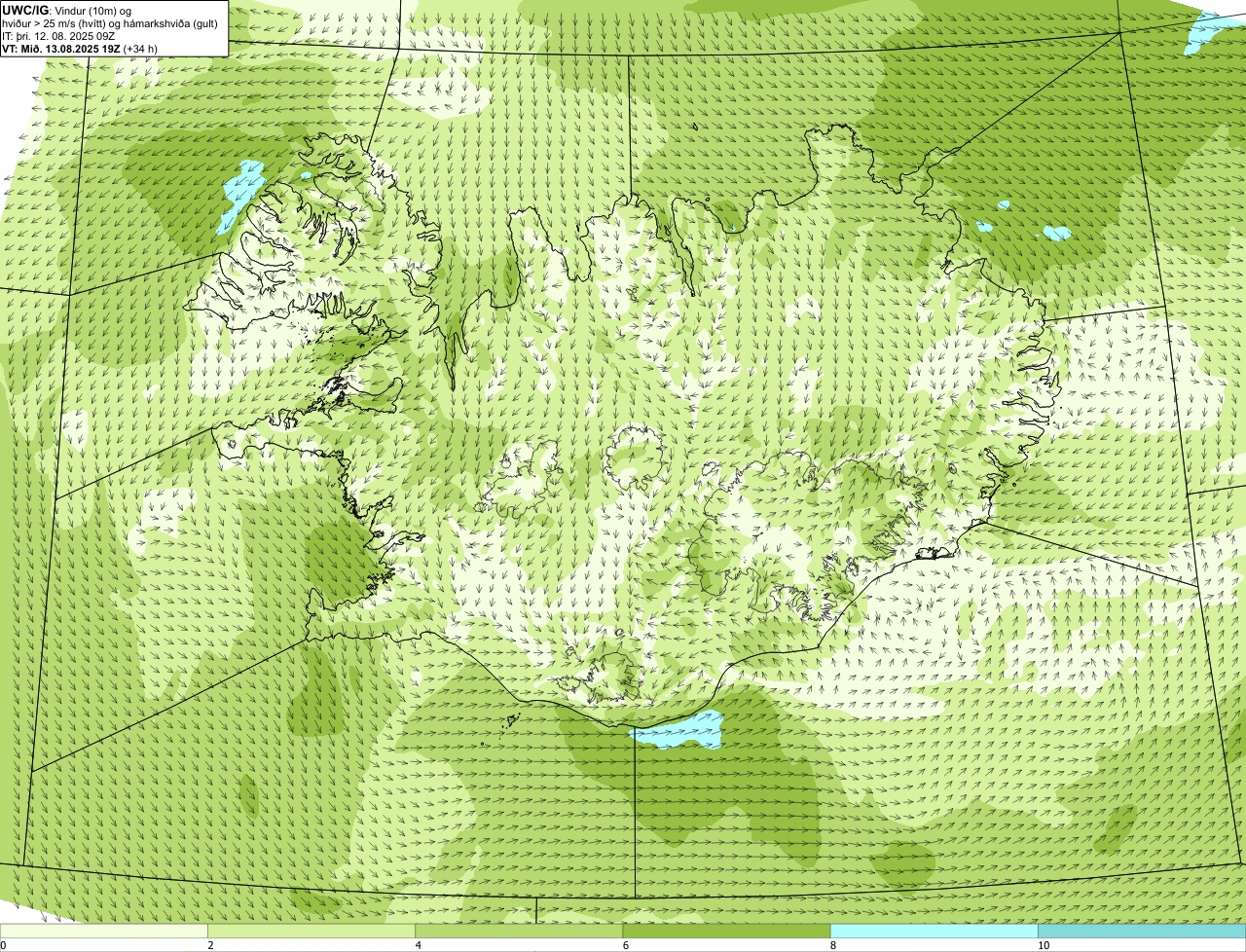Select the light green 2–4 m/s color bar segment
Viewport: 1246px width, 952px height.
311,931
